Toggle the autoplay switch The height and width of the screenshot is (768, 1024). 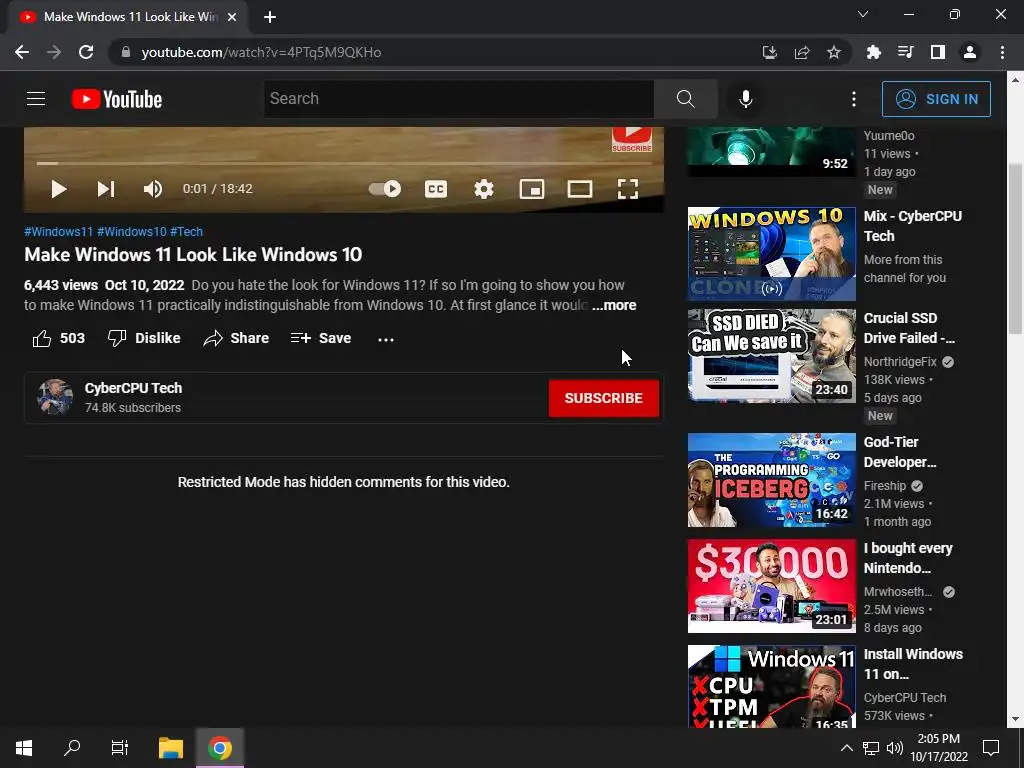point(385,189)
